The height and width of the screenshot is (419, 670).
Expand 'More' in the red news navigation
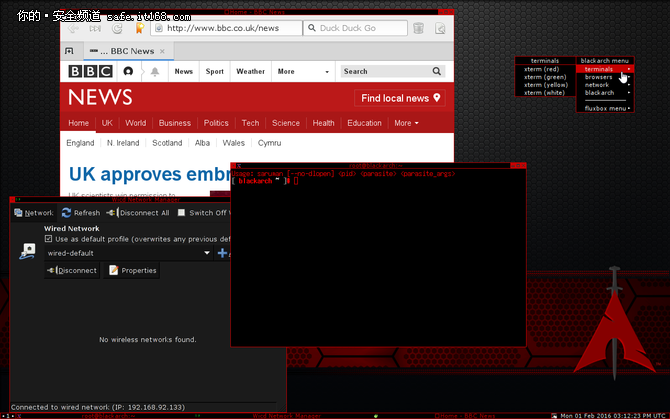coord(406,123)
